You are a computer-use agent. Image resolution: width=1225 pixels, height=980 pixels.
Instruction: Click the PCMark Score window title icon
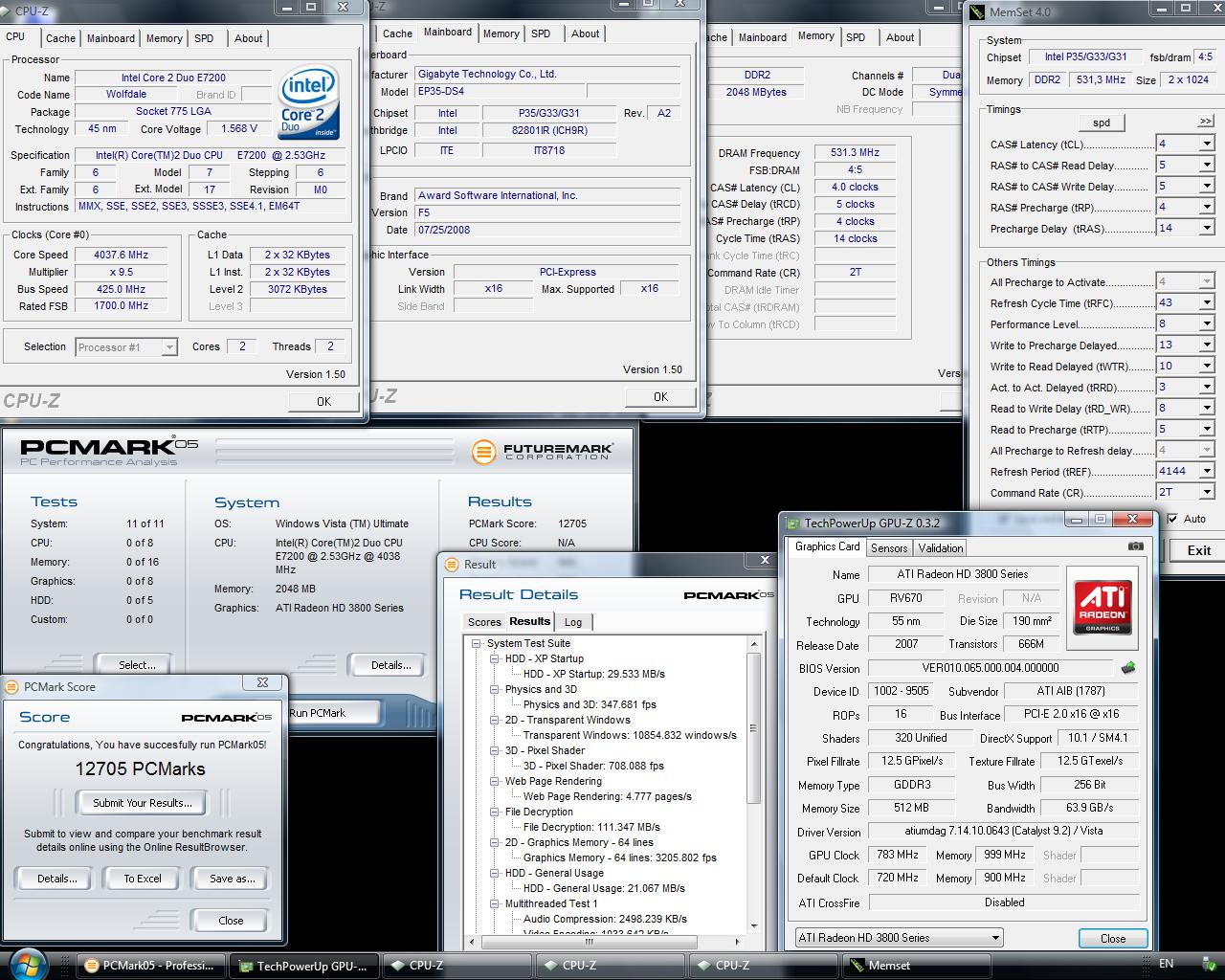pyautogui.click(x=11, y=686)
